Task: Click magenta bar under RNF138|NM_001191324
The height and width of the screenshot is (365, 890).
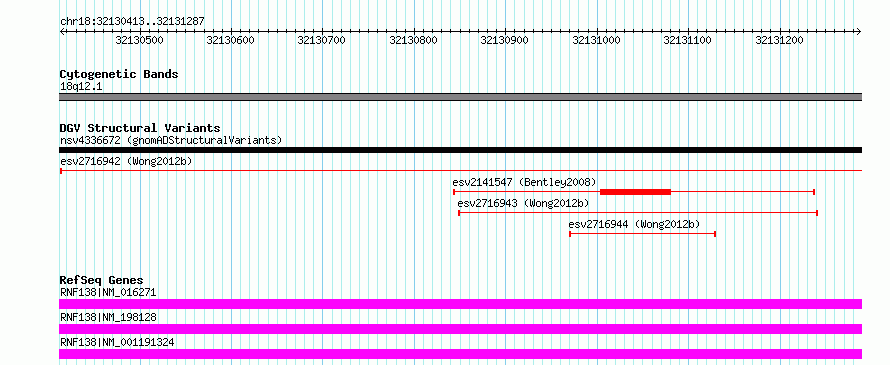Action: pyautogui.click(x=460, y=354)
